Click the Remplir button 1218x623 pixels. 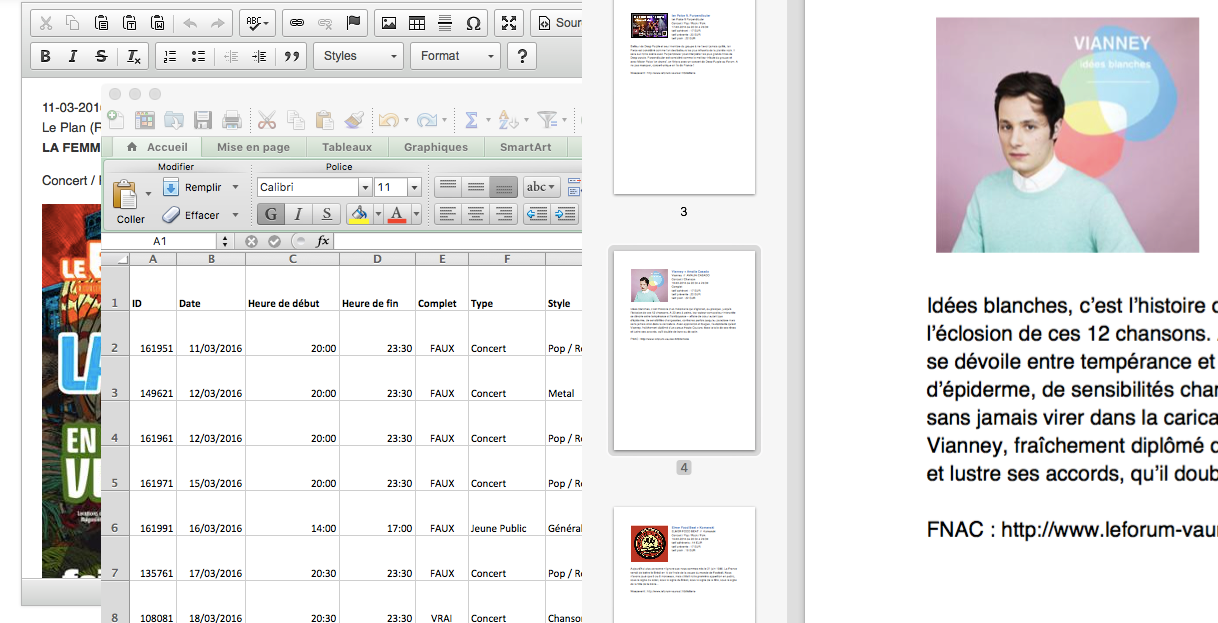193,187
